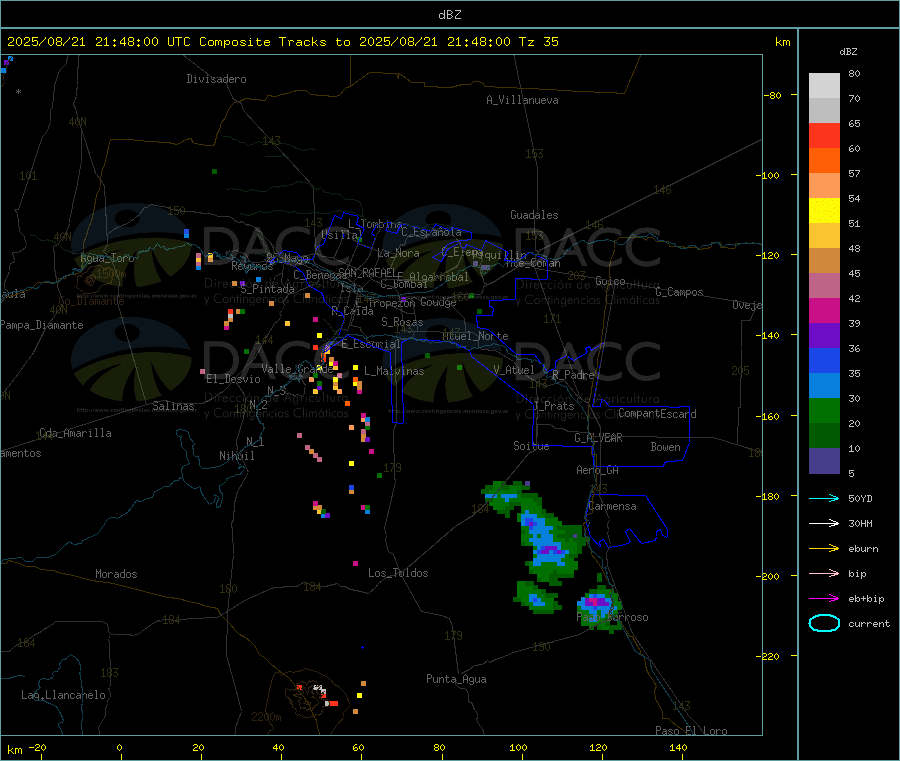Click the Agua_Toro map label

pyautogui.click(x=107, y=258)
